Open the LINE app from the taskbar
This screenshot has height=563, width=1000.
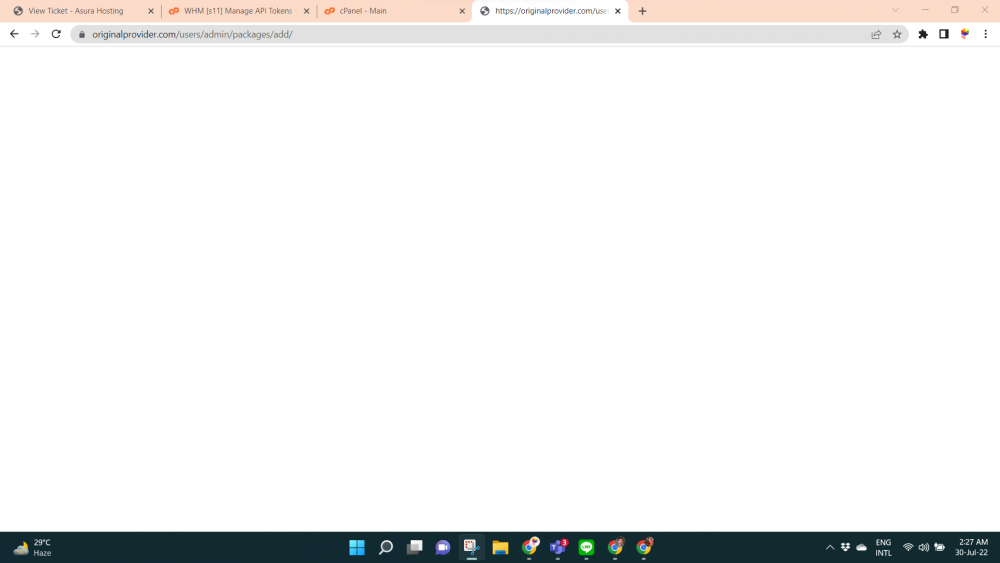point(587,547)
